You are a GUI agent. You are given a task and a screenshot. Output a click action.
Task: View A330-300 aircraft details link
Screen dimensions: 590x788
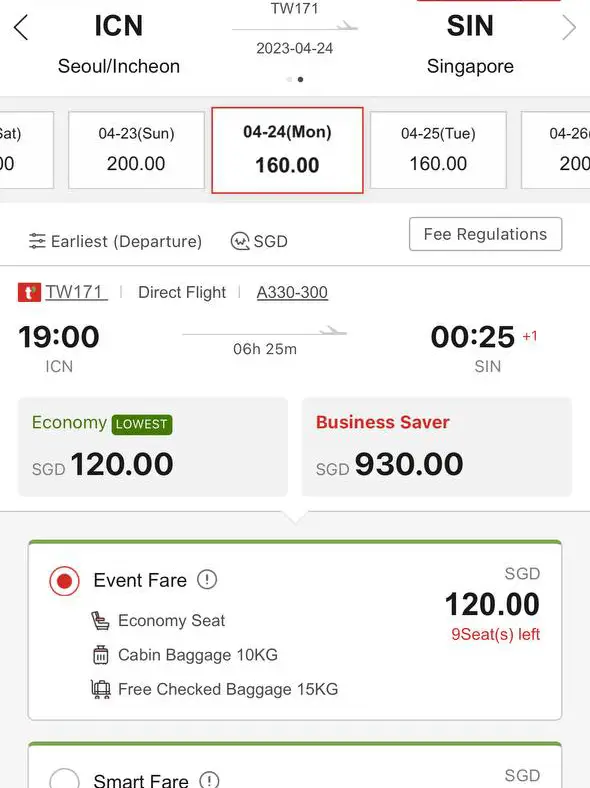coord(292,292)
